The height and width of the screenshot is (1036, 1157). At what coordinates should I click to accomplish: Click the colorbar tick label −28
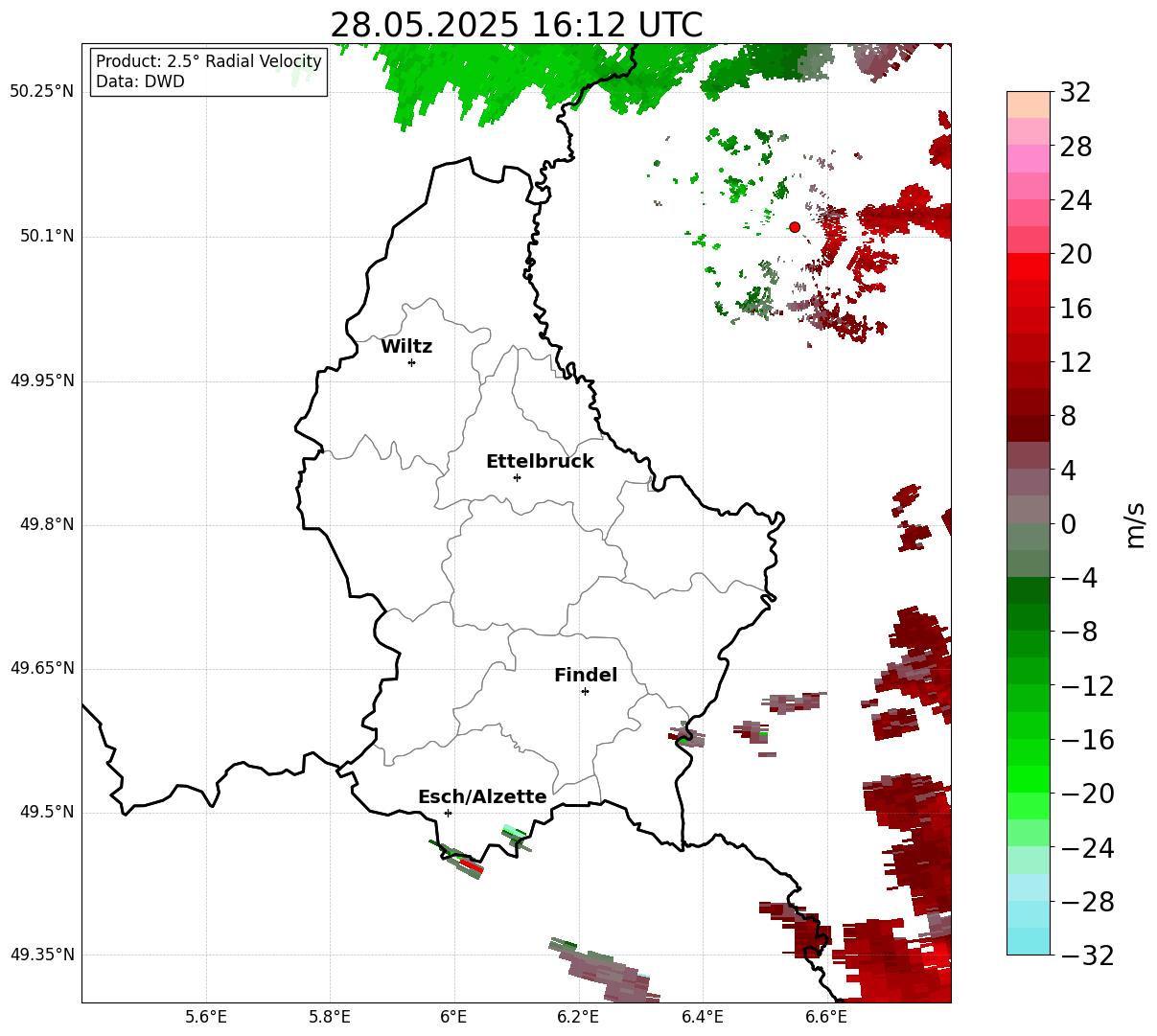(1087, 901)
